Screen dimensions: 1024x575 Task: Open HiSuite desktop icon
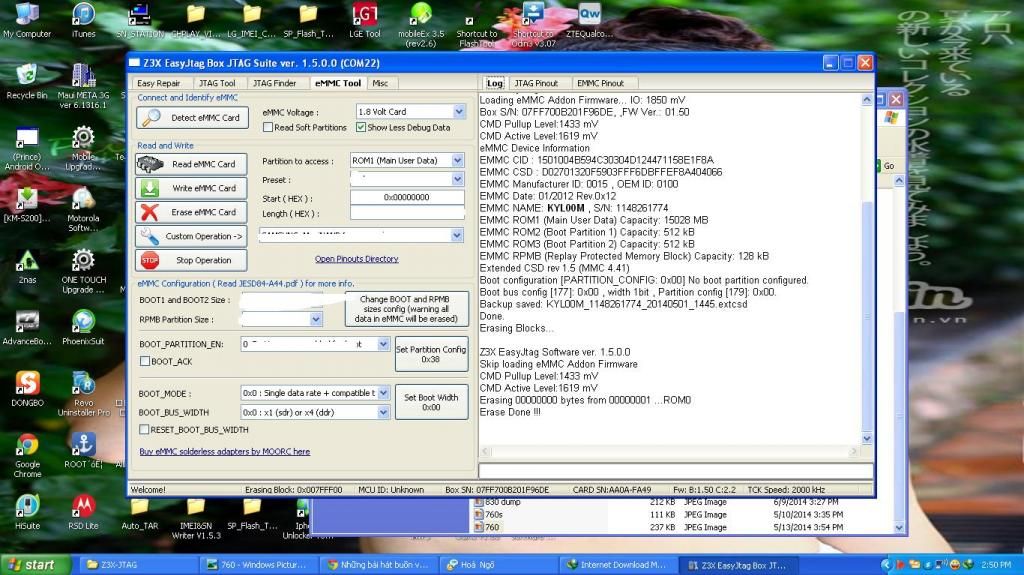coord(27,512)
